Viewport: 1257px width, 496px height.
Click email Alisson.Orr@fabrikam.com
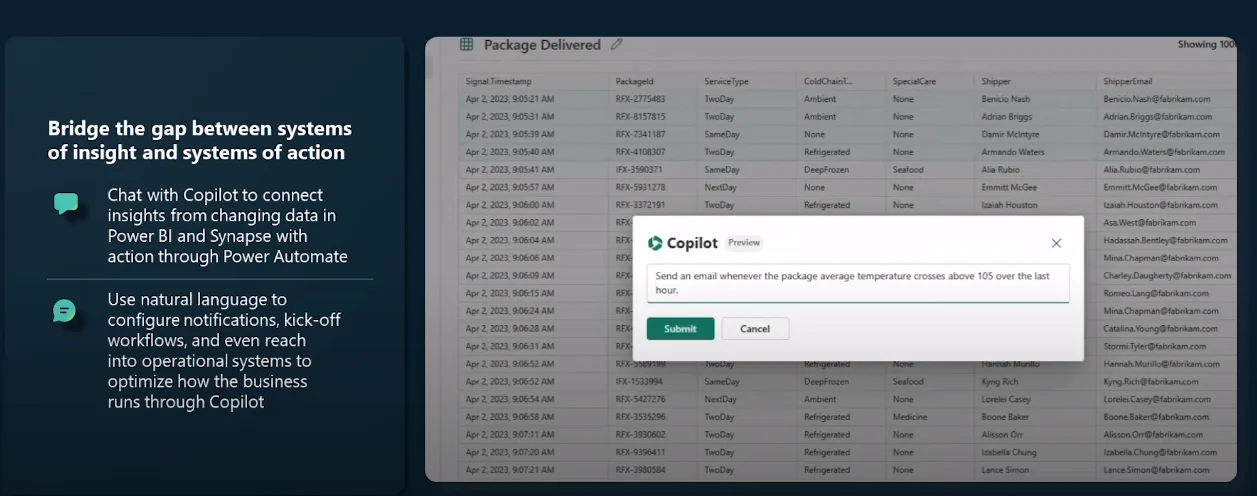(1153, 435)
